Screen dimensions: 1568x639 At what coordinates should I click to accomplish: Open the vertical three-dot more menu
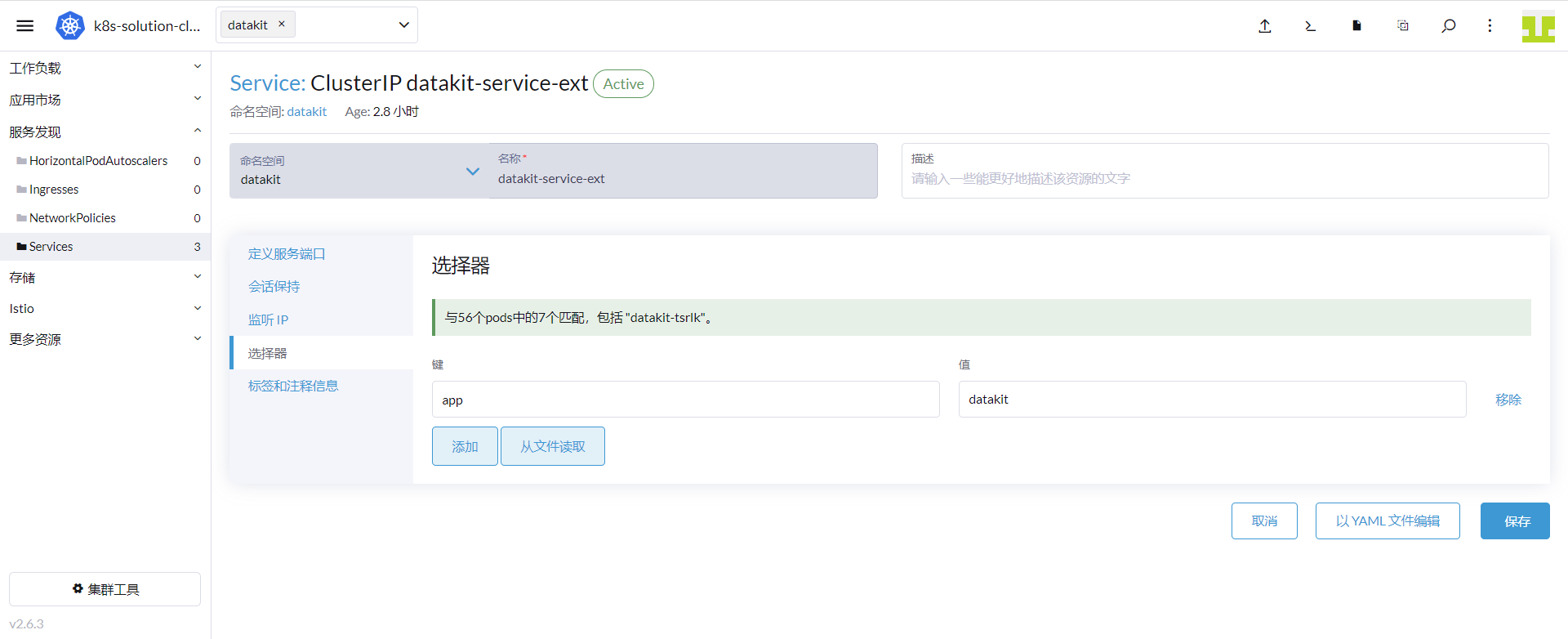[x=1490, y=25]
